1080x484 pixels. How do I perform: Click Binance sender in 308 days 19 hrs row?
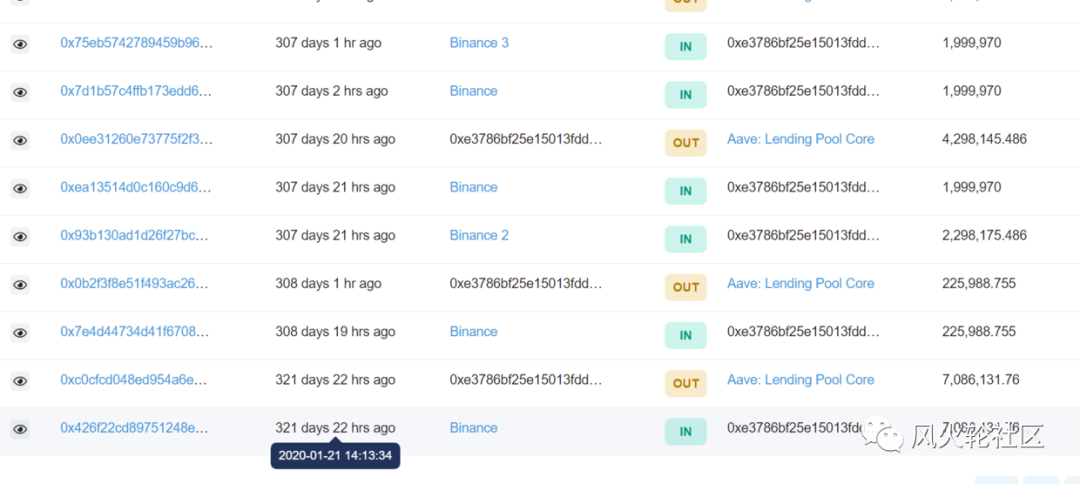click(x=473, y=332)
